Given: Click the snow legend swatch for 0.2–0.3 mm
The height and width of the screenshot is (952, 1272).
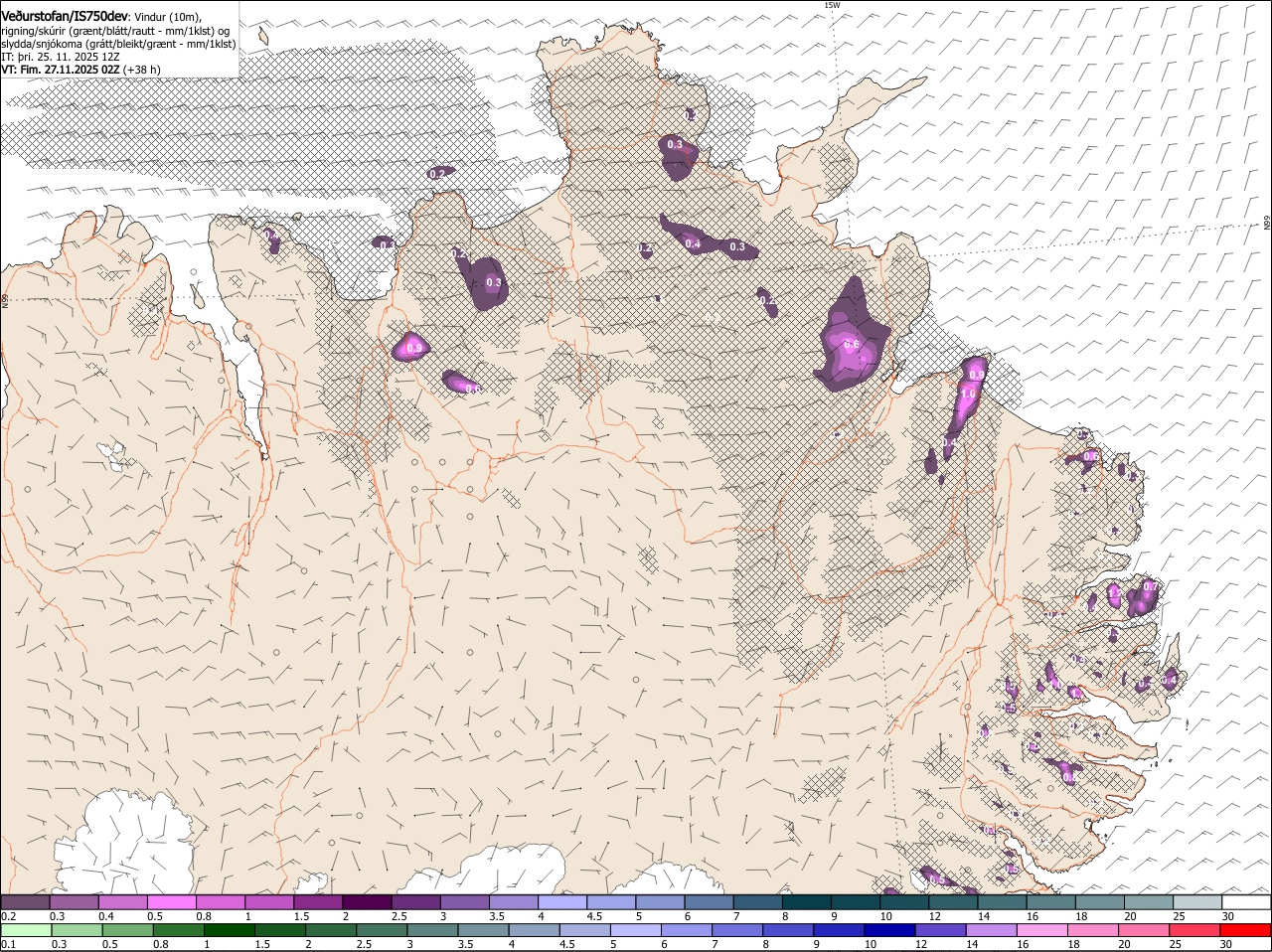Looking at the screenshot, I should point(25,901).
